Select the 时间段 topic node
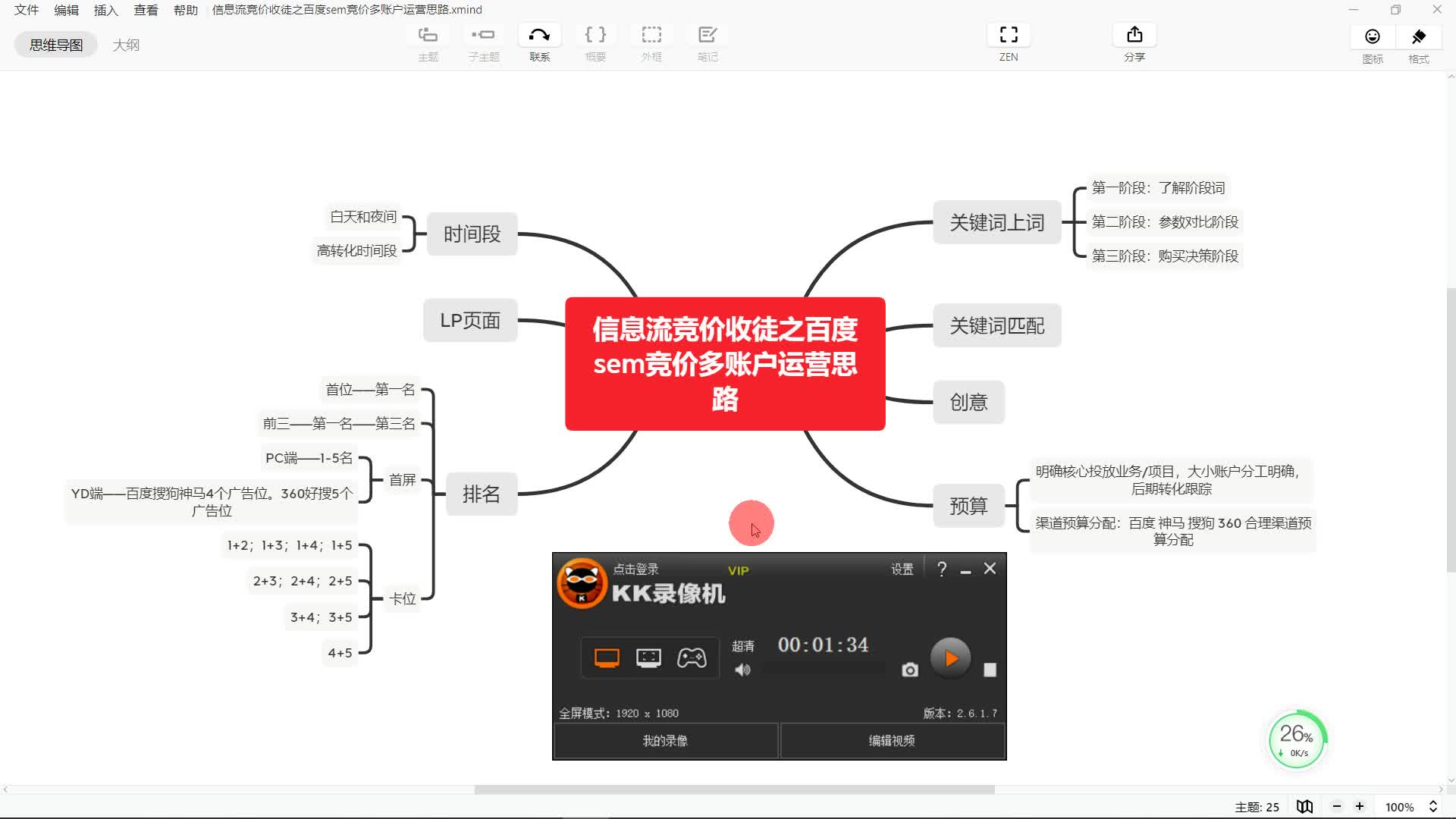 point(472,234)
